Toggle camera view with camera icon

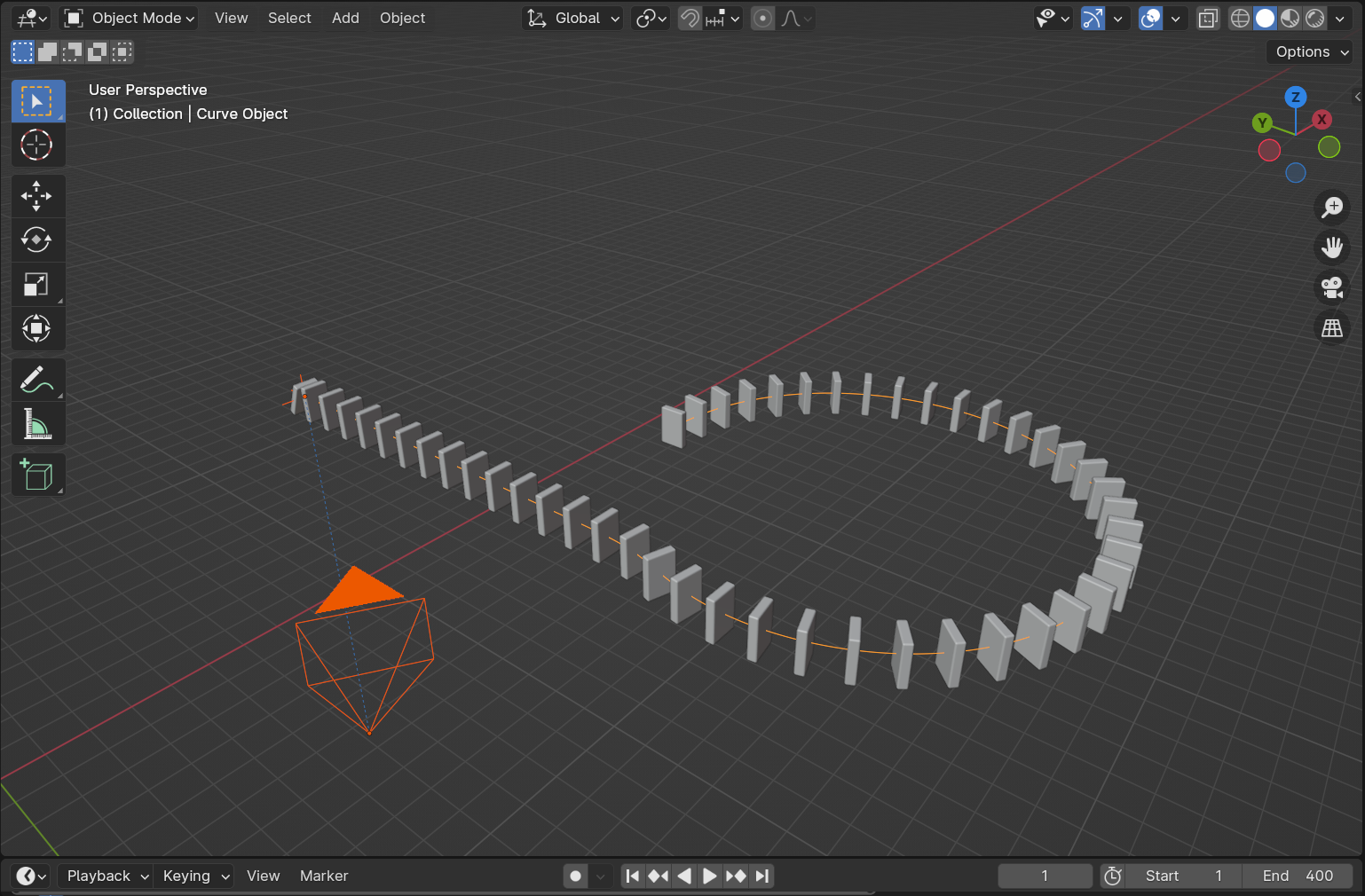1332,287
